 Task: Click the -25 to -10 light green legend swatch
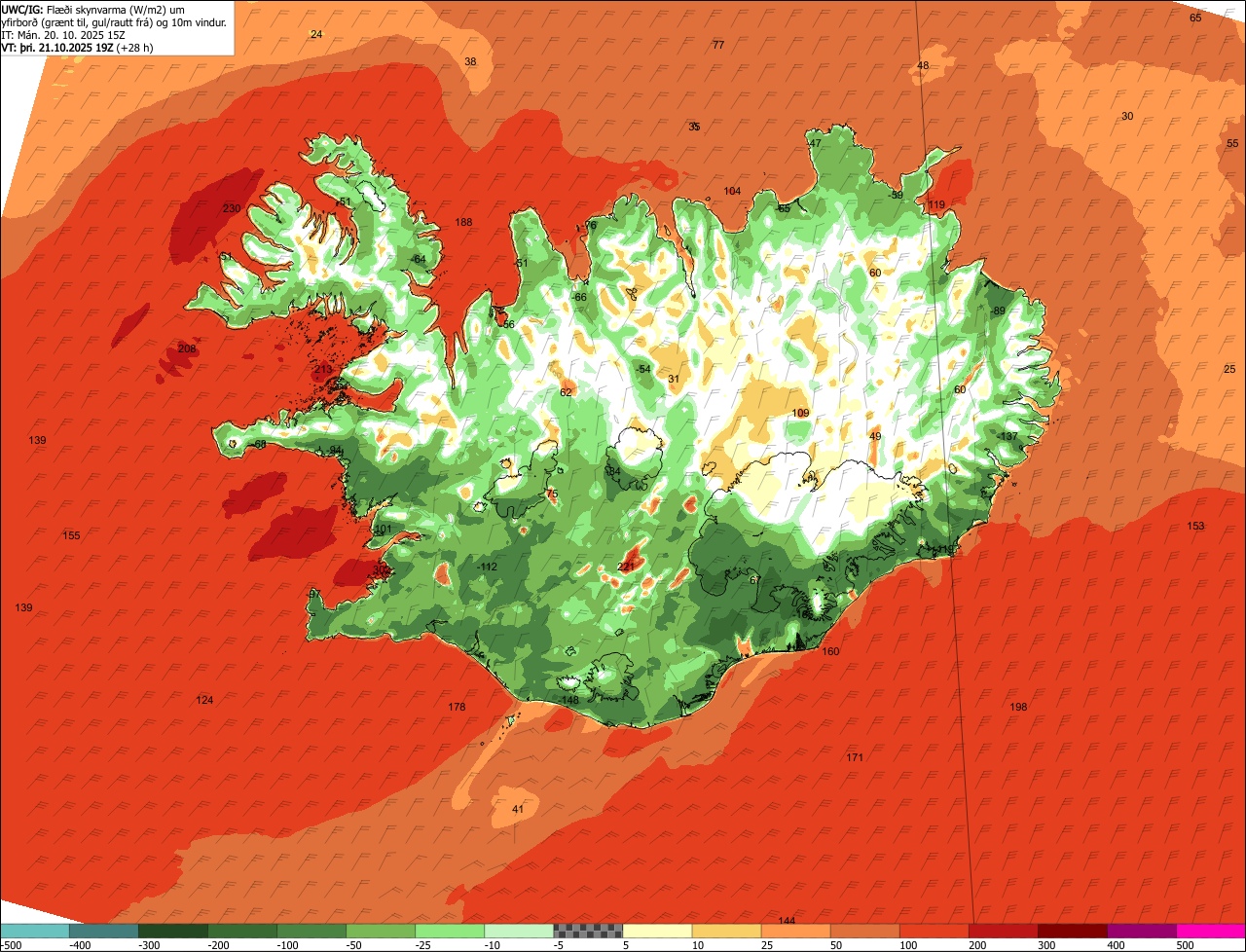449,931
